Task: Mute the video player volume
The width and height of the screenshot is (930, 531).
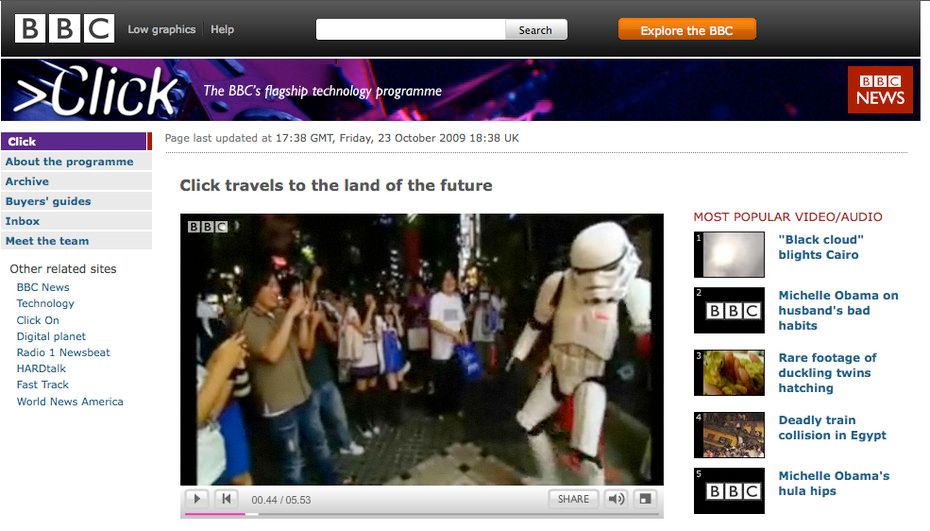Action: (x=617, y=498)
